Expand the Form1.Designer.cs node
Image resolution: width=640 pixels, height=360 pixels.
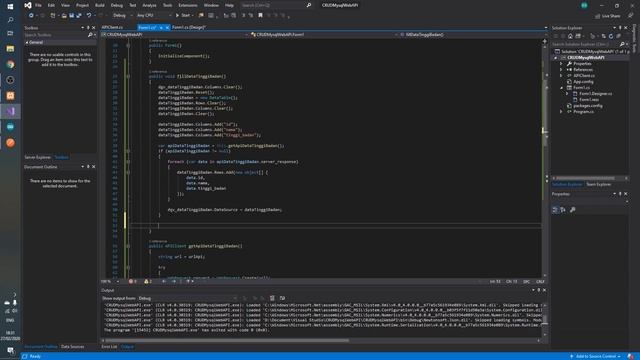pyautogui.click(x=567, y=94)
